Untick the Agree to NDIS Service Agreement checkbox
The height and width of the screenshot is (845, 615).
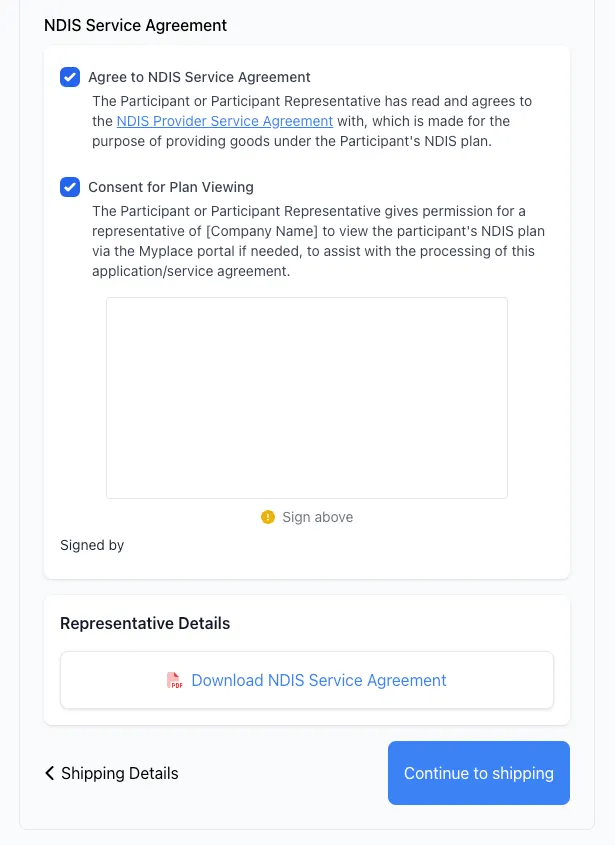coord(70,77)
